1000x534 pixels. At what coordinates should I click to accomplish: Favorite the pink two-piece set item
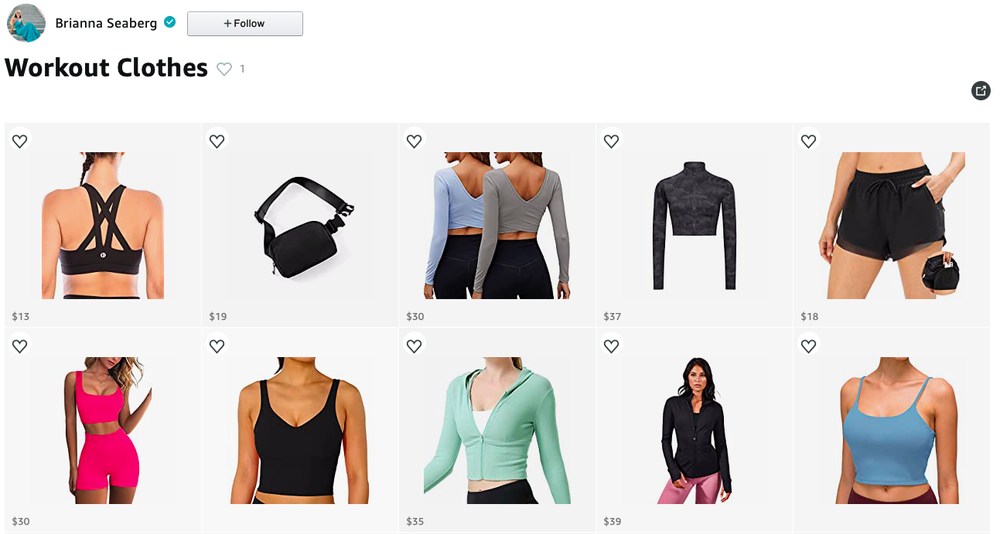tap(20, 346)
